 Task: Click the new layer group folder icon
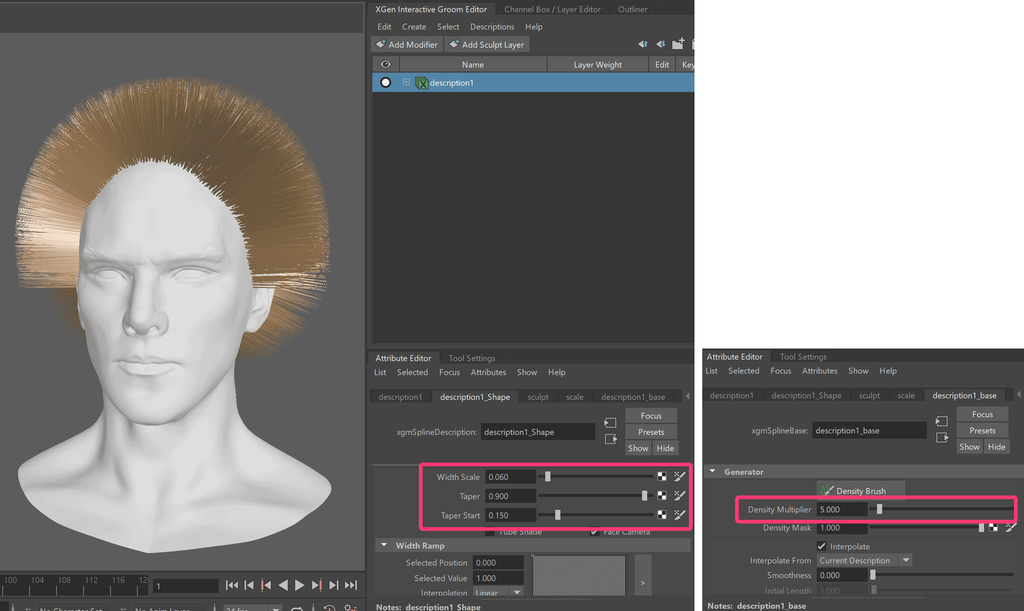click(x=678, y=45)
